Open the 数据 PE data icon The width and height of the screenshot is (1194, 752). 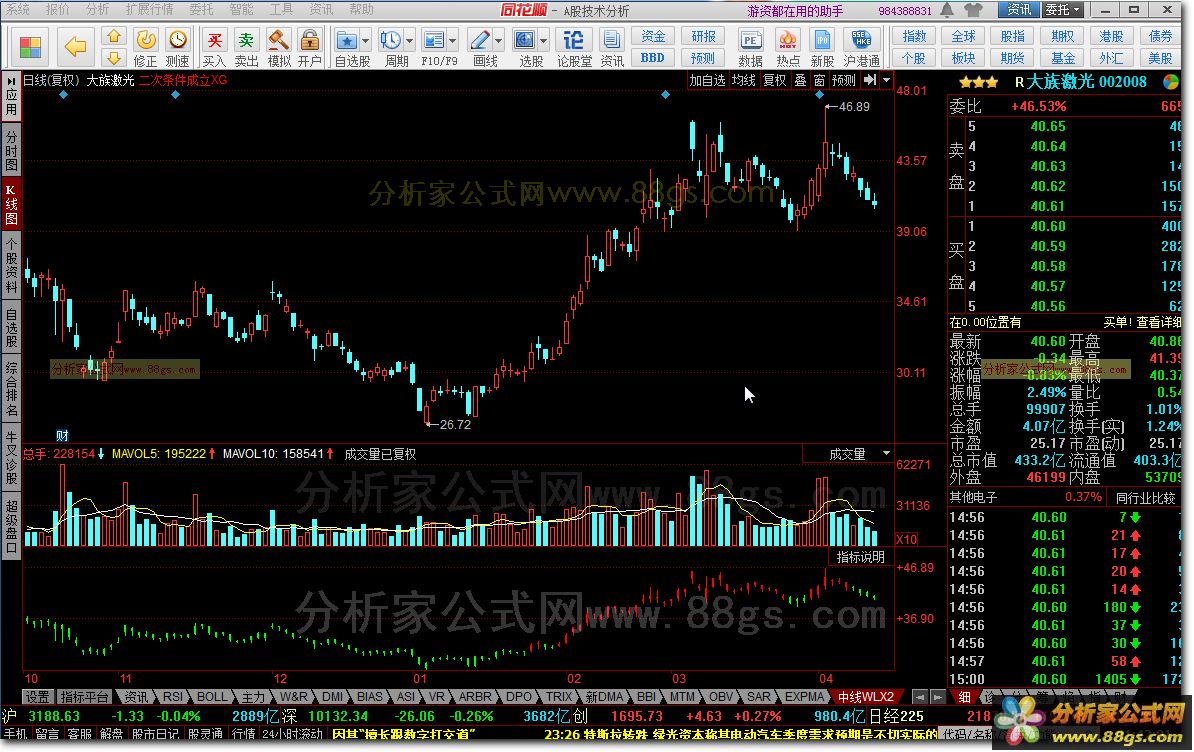click(x=750, y=47)
